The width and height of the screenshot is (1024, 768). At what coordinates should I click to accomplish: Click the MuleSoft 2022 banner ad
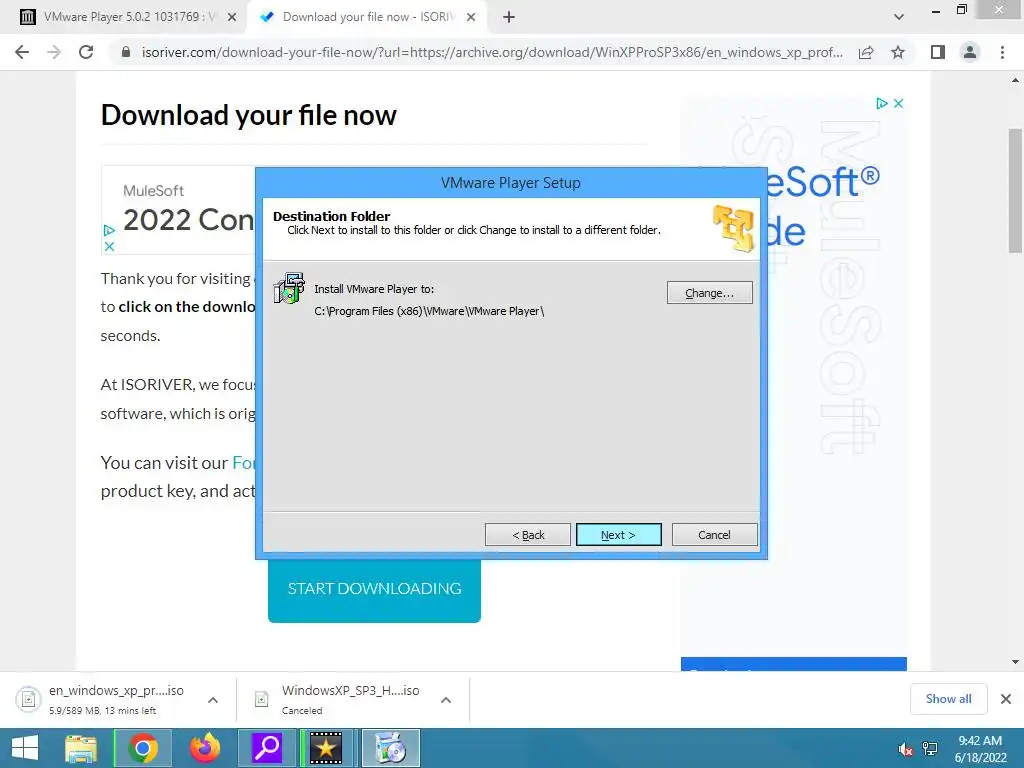tap(179, 210)
